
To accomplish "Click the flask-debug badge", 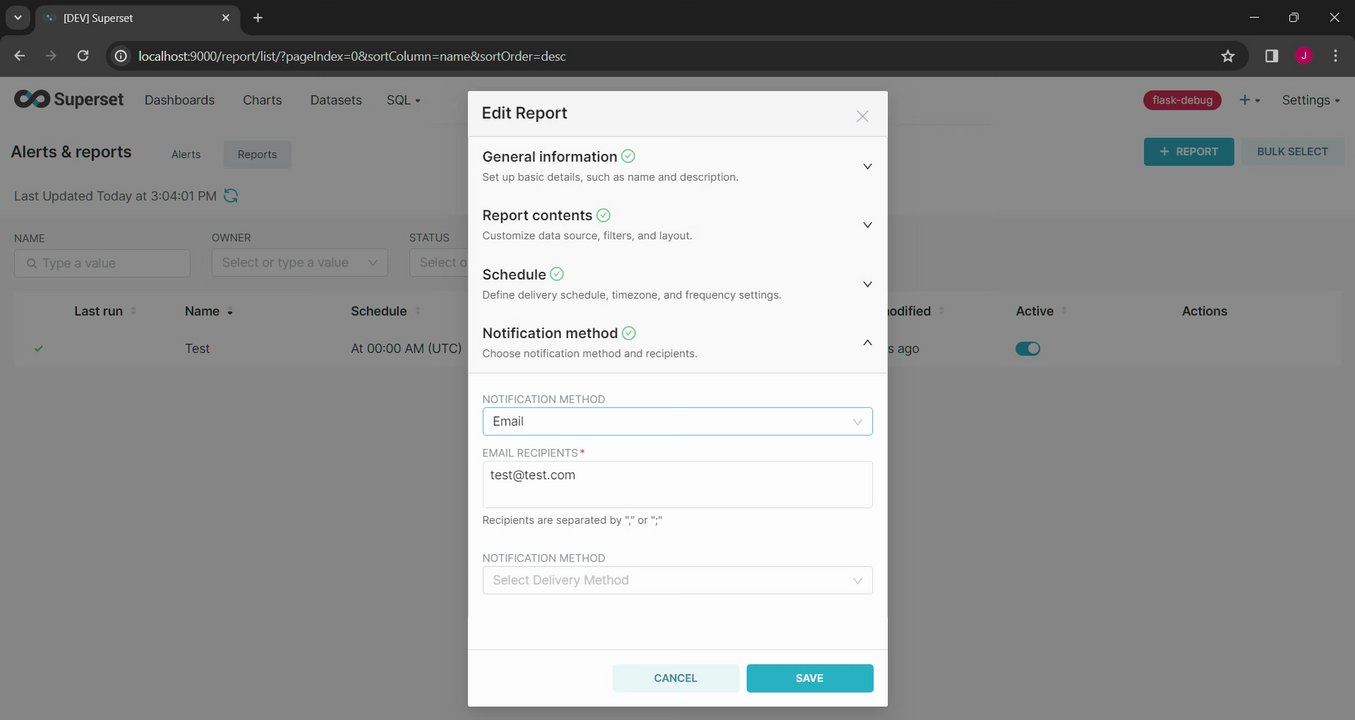I will tap(1182, 100).
